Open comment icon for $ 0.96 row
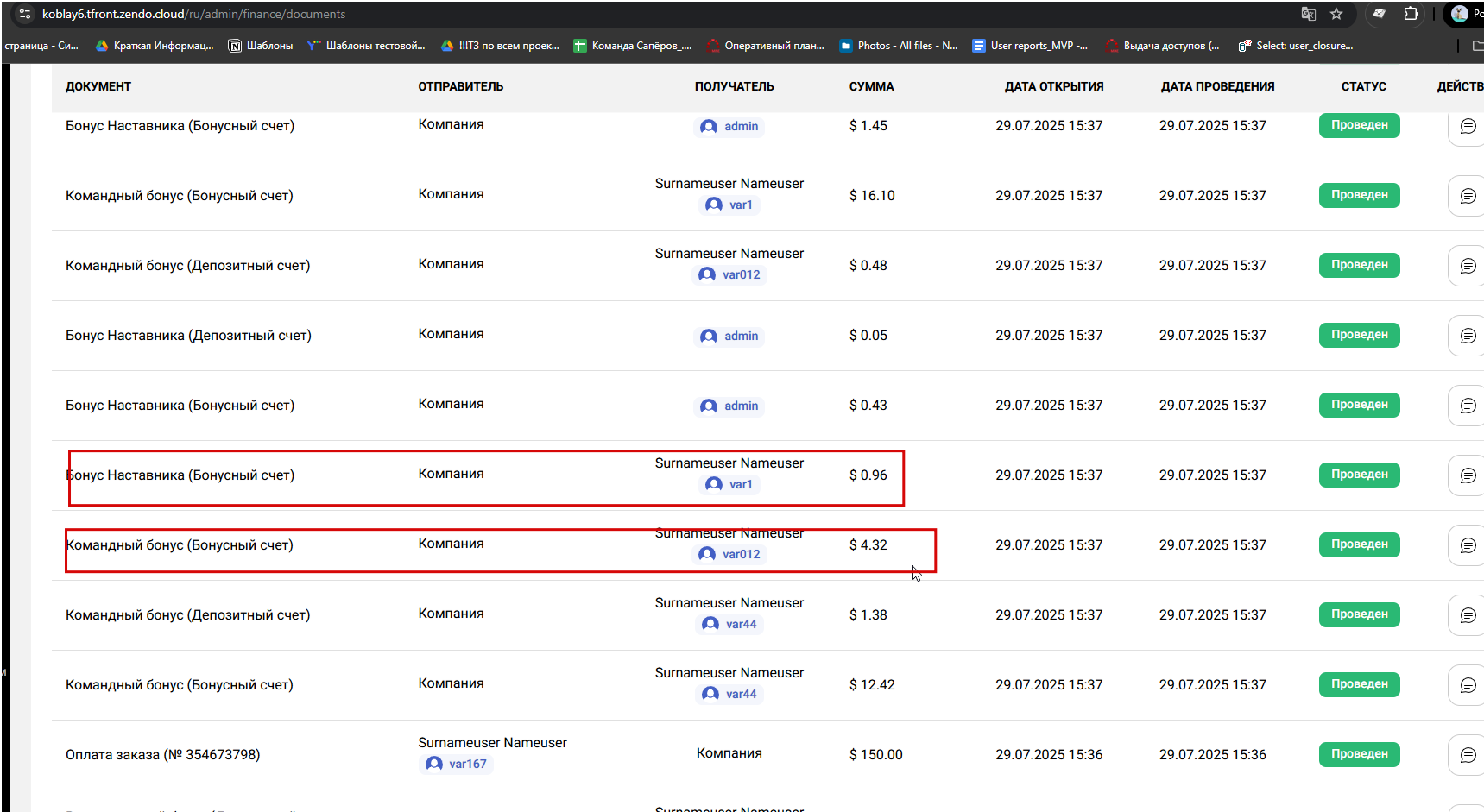The height and width of the screenshot is (812, 1484). [x=1468, y=475]
